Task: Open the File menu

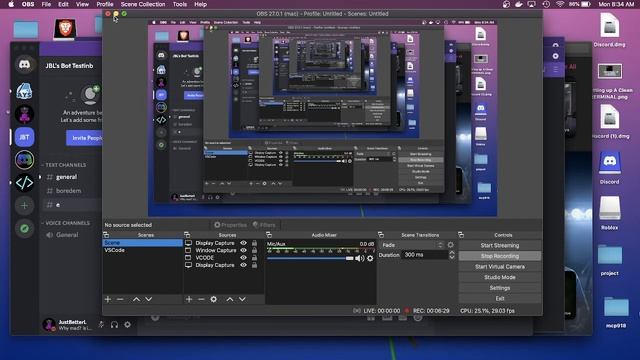Action: (46, 4)
